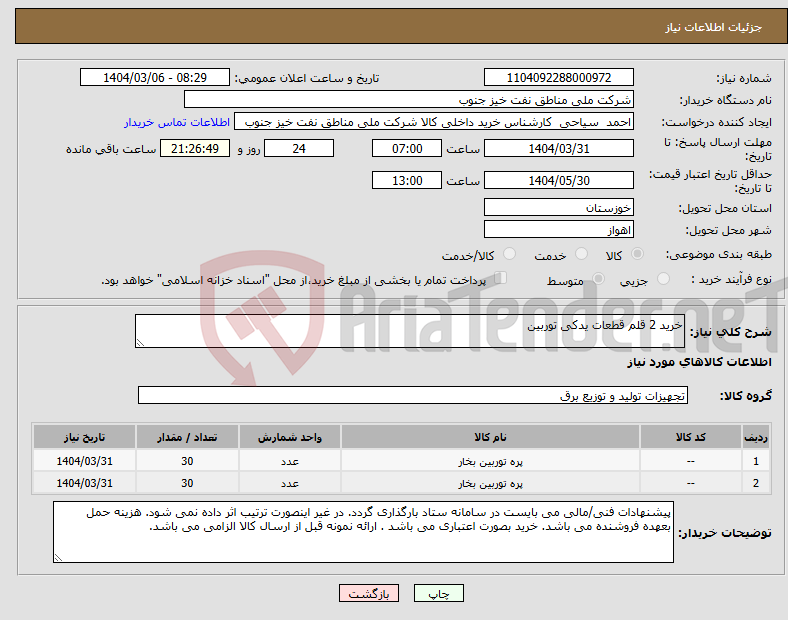
Task: Click the response deadline date 1404/03/31 field
Action: 558,149
